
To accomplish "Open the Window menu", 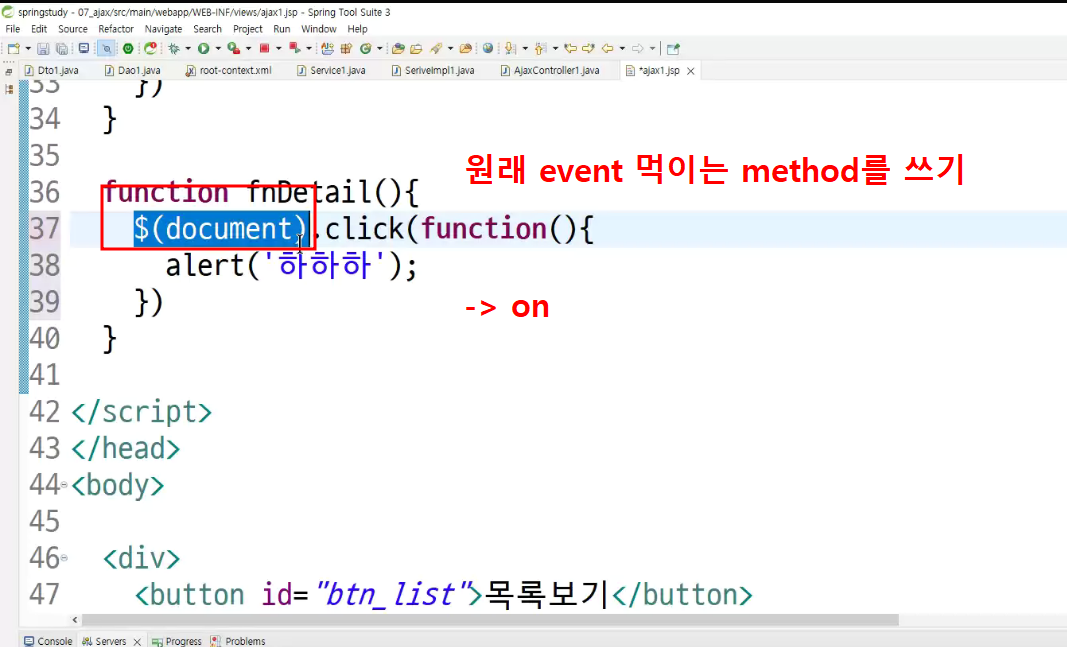I will (x=318, y=29).
